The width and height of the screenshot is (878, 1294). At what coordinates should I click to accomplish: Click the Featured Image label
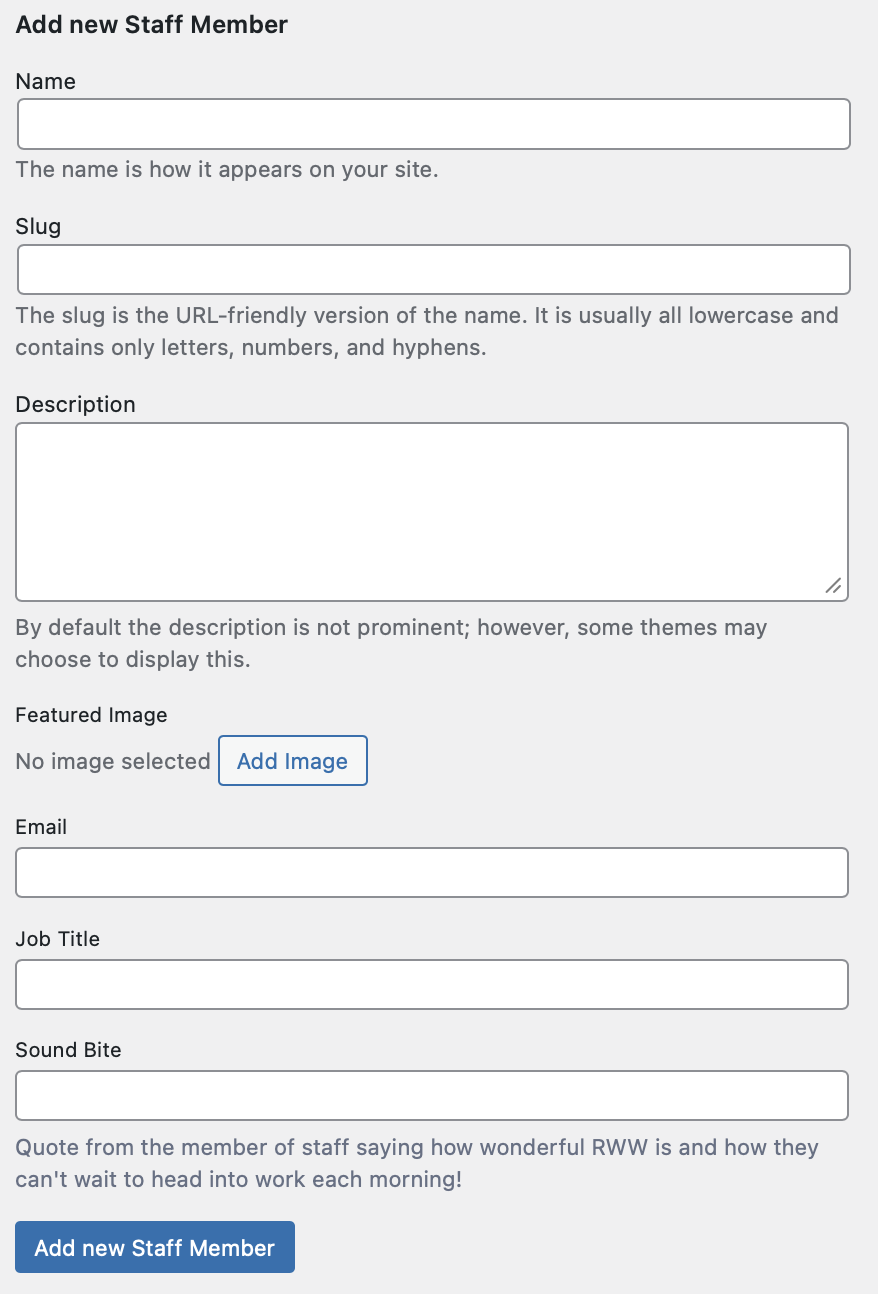tap(92, 715)
